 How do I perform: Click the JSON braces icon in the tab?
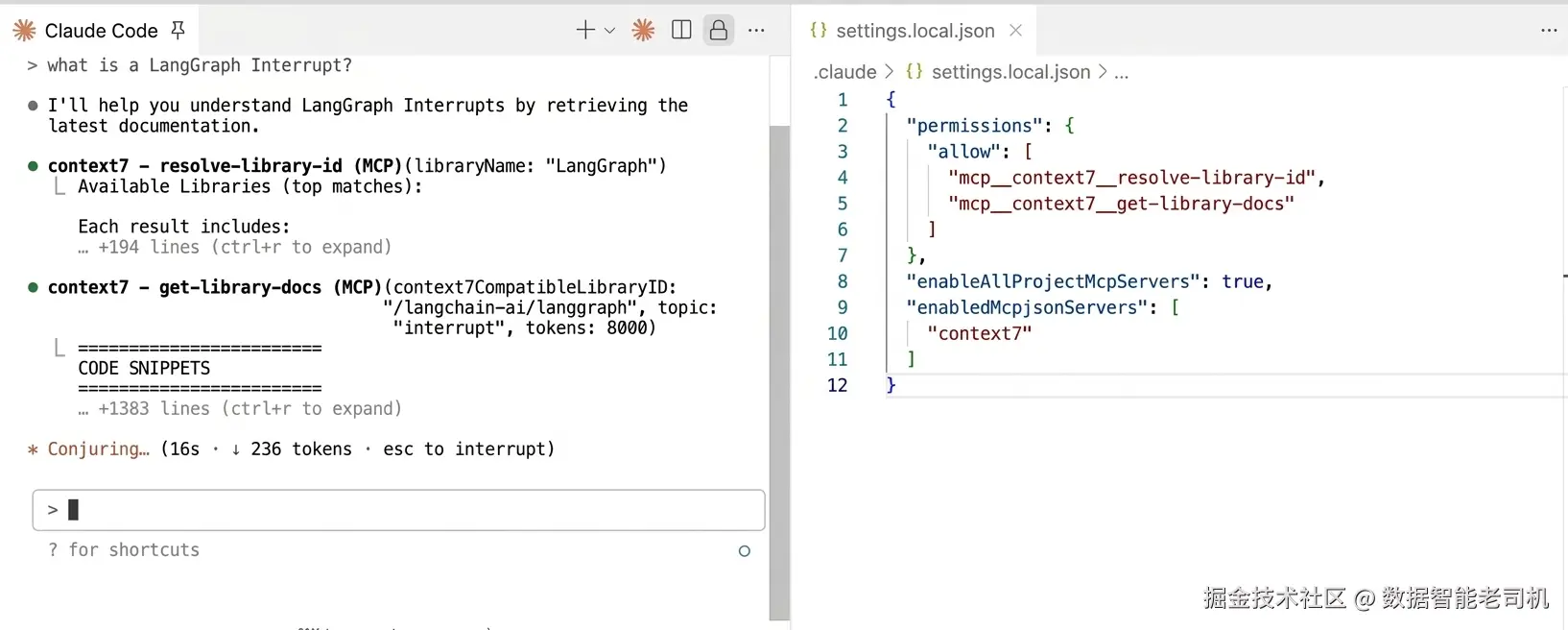[x=819, y=30]
